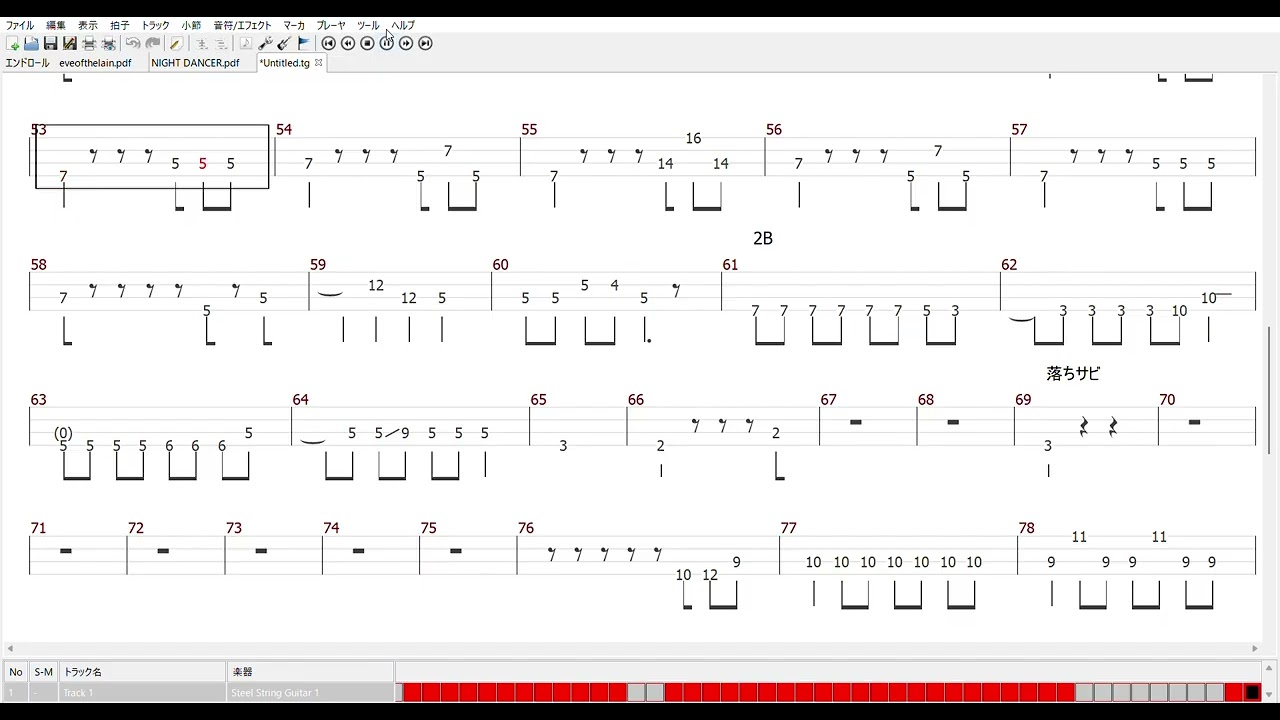Select the red fret 5 note in measure 53

pyautogui.click(x=203, y=164)
